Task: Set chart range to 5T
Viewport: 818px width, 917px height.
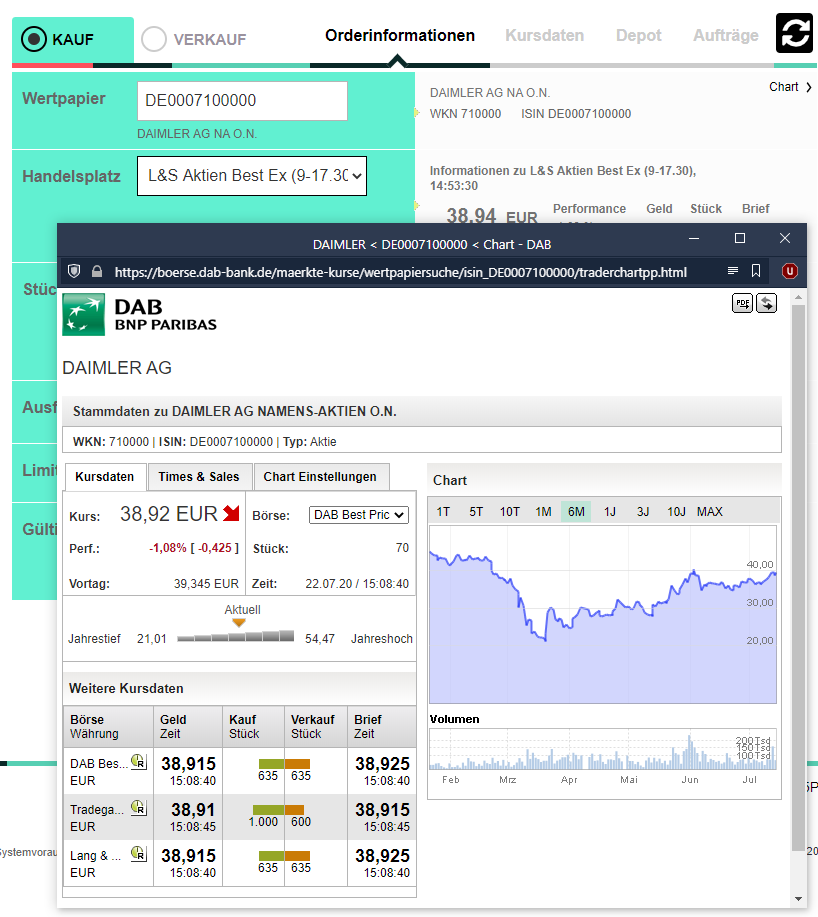Action: tap(476, 512)
